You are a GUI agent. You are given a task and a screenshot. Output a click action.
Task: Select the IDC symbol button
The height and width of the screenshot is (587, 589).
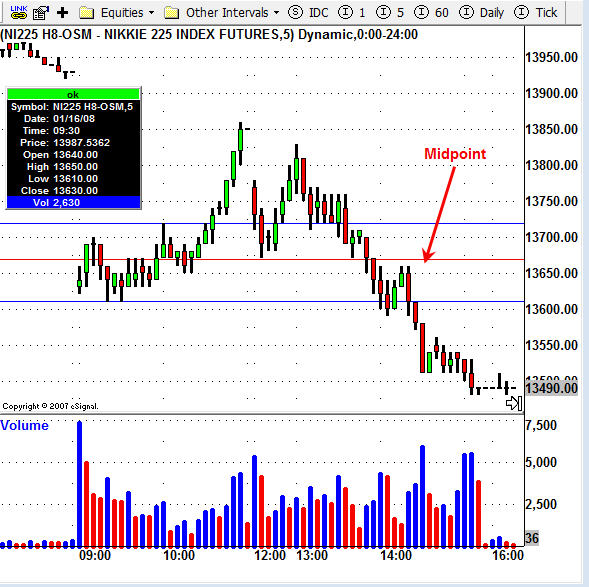coord(308,13)
